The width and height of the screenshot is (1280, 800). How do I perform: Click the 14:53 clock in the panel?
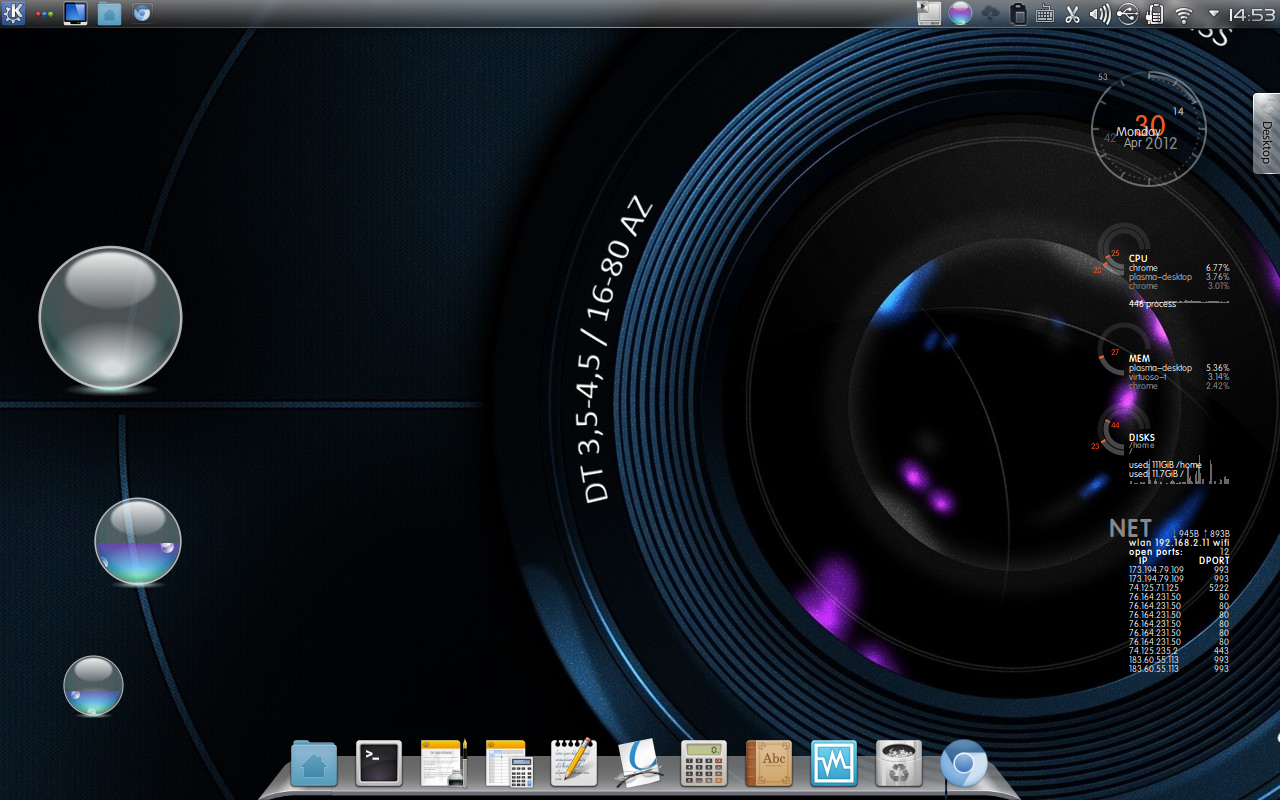tap(1251, 14)
